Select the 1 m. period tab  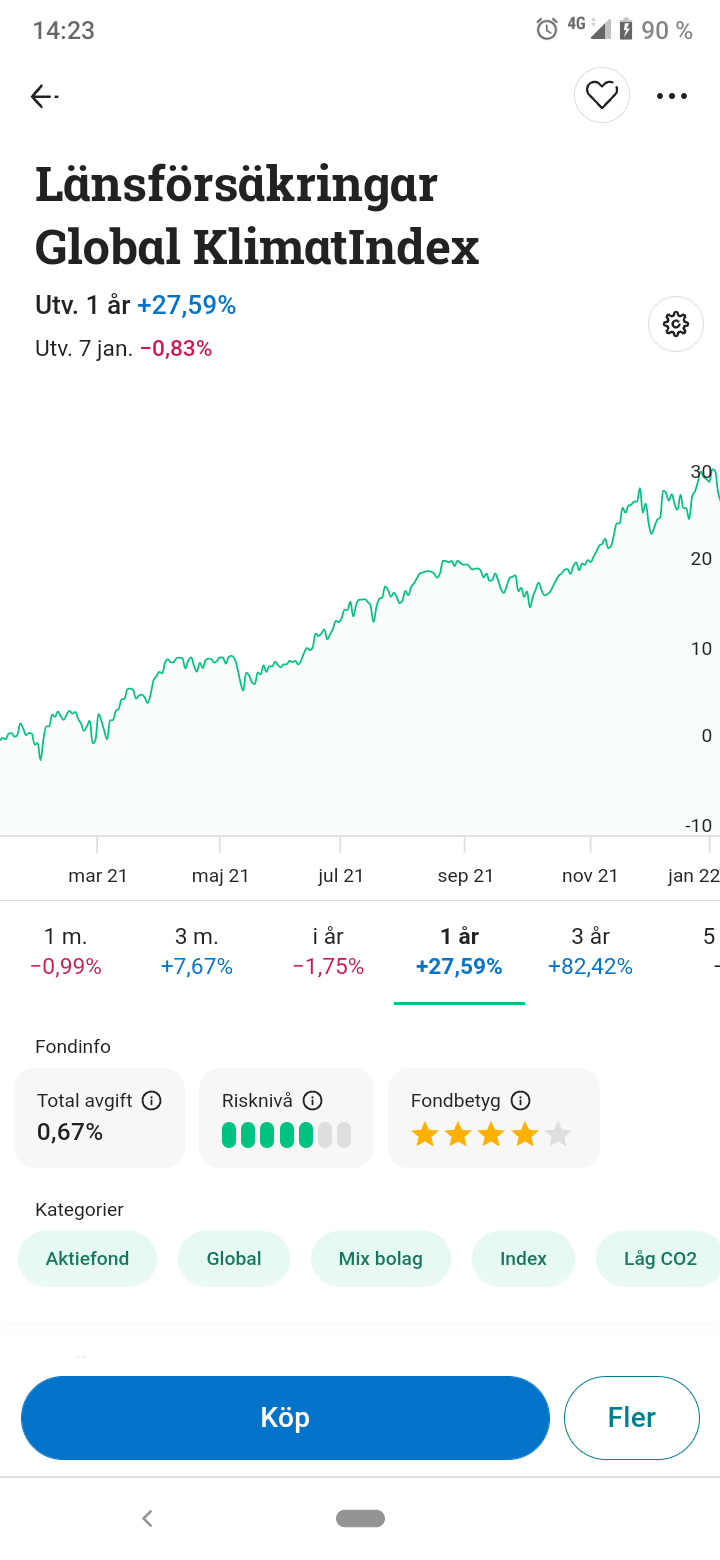click(x=66, y=951)
